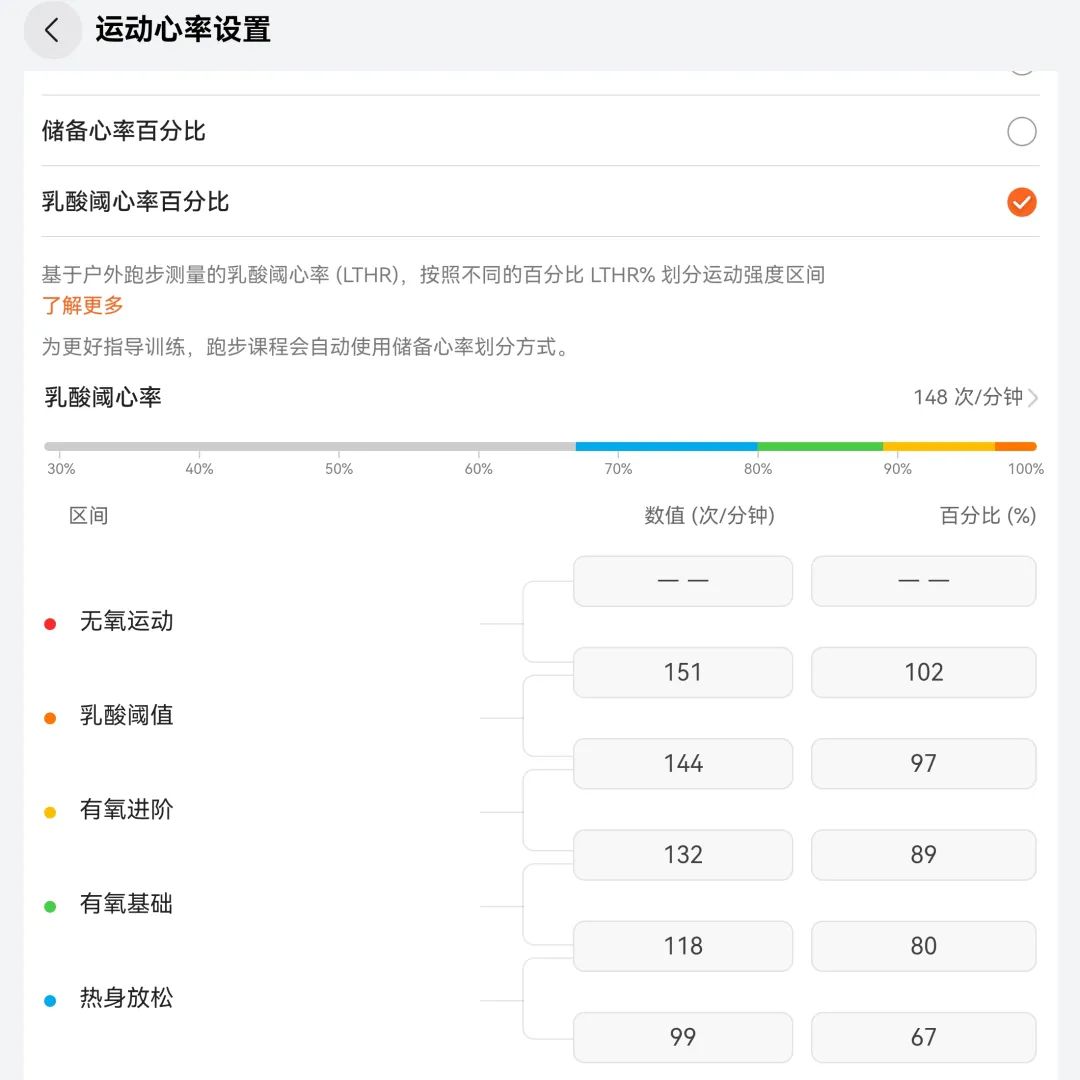Viewport: 1080px width, 1080px height.
Task: Edit the 151 bpm value field
Action: (683, 672)
